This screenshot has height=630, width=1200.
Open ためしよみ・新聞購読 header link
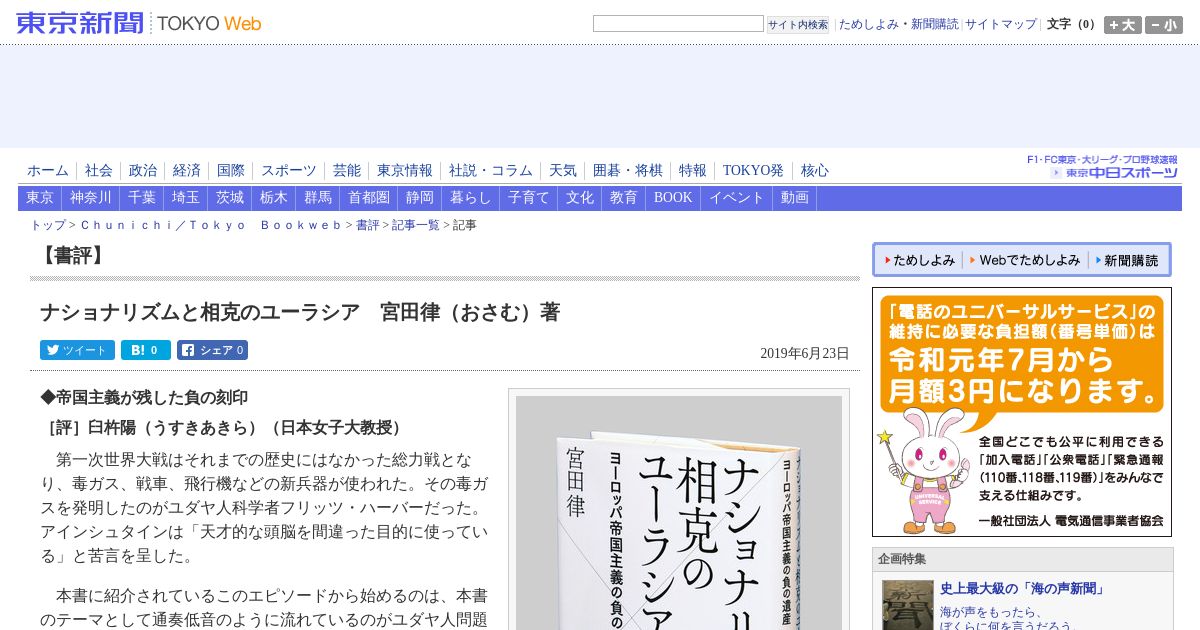coord(898,24)
